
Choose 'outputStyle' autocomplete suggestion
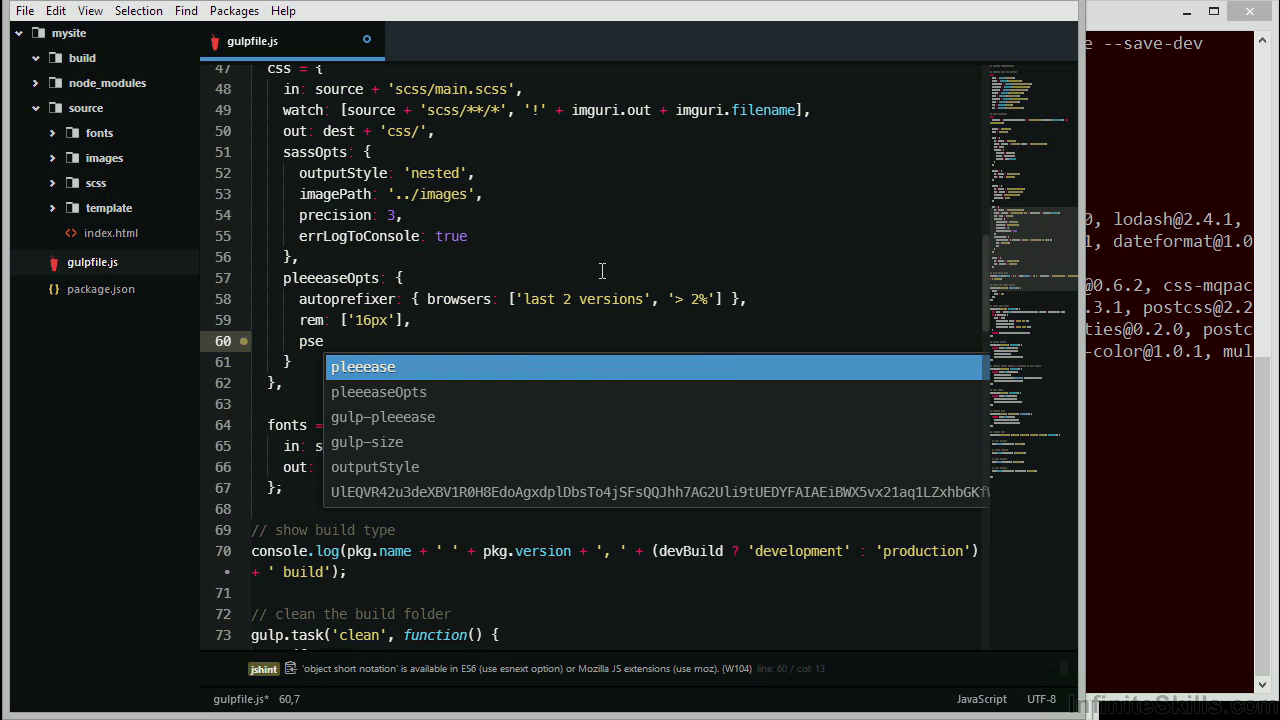pos(655,467)
